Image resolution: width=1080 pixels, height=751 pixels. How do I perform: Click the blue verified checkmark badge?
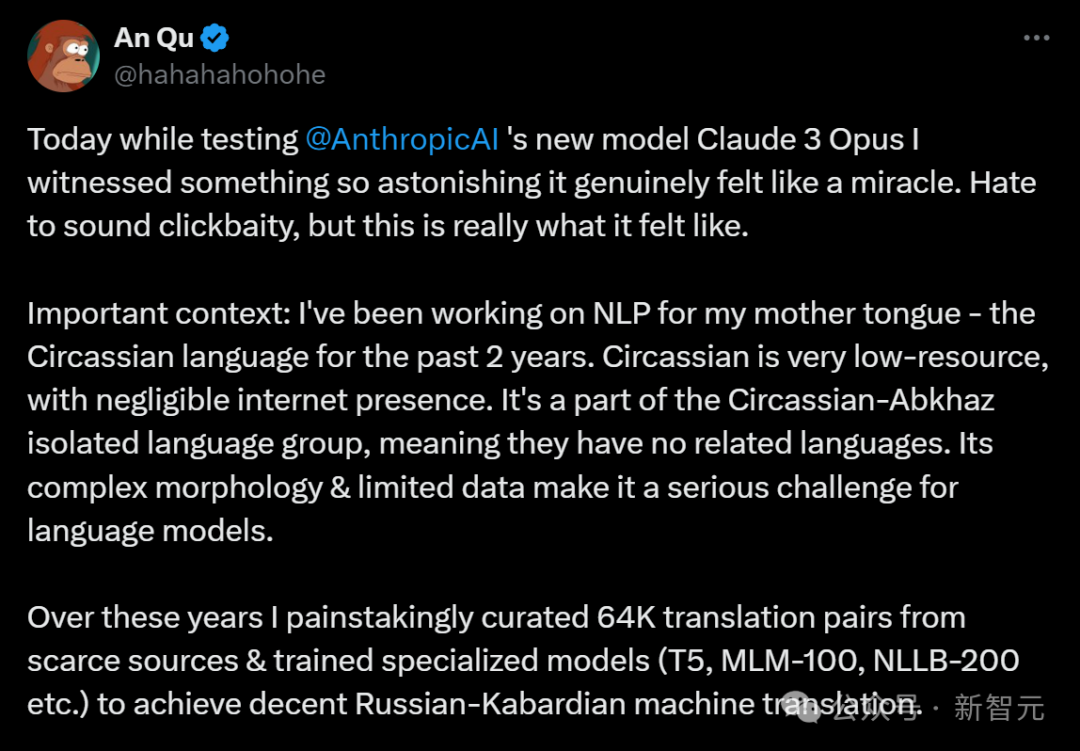[x=214, y=37]
